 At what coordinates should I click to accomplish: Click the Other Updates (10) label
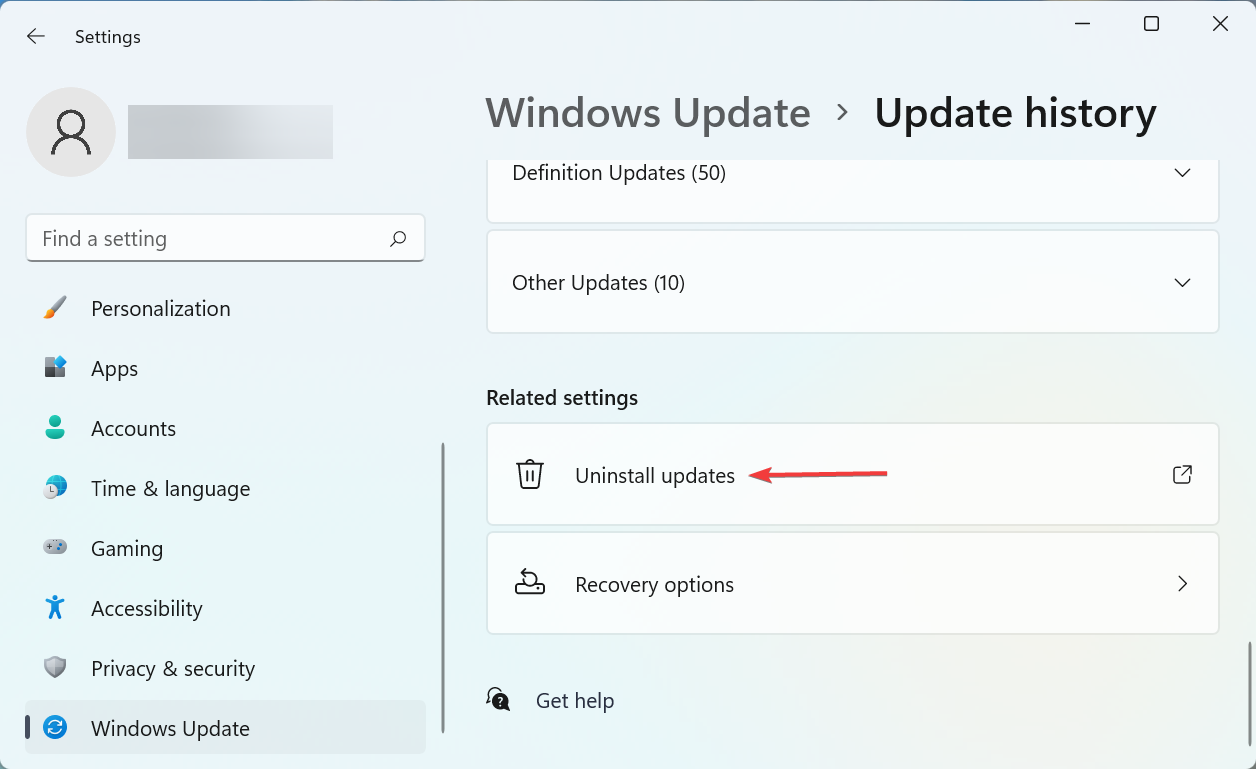pyautogui.click(x=598, y=283)
